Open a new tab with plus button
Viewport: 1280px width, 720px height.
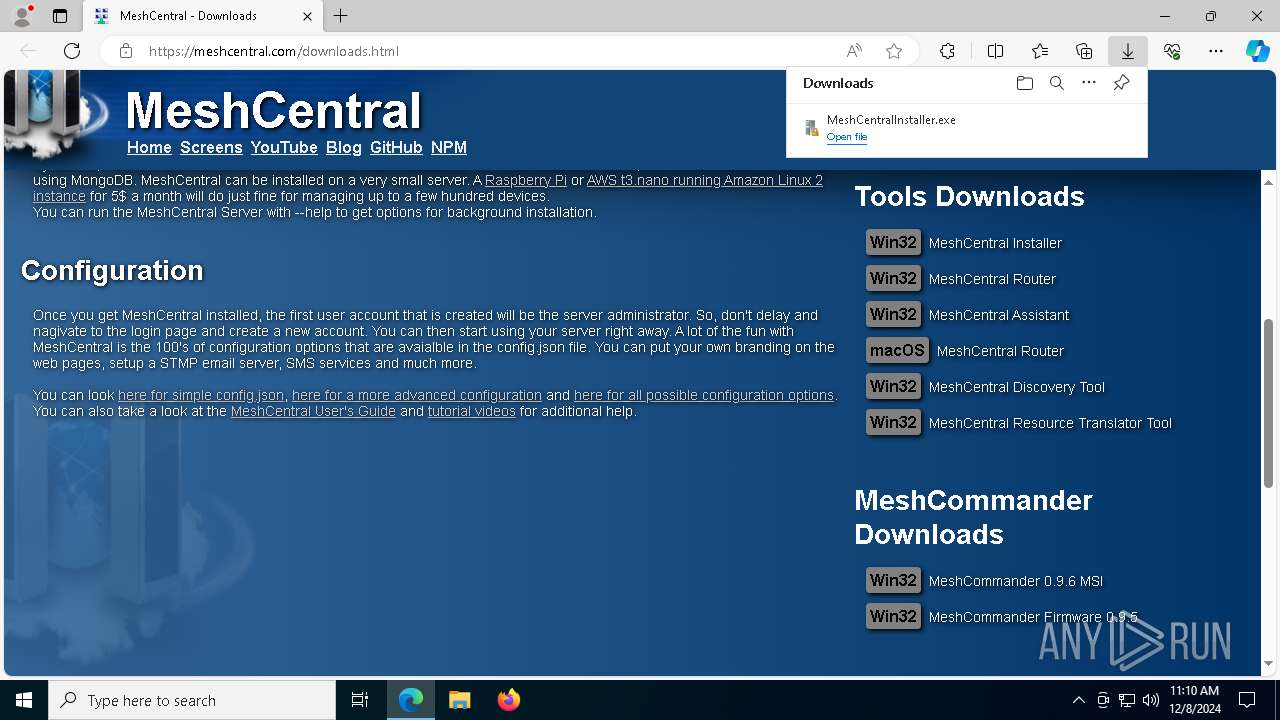point(341,16)
